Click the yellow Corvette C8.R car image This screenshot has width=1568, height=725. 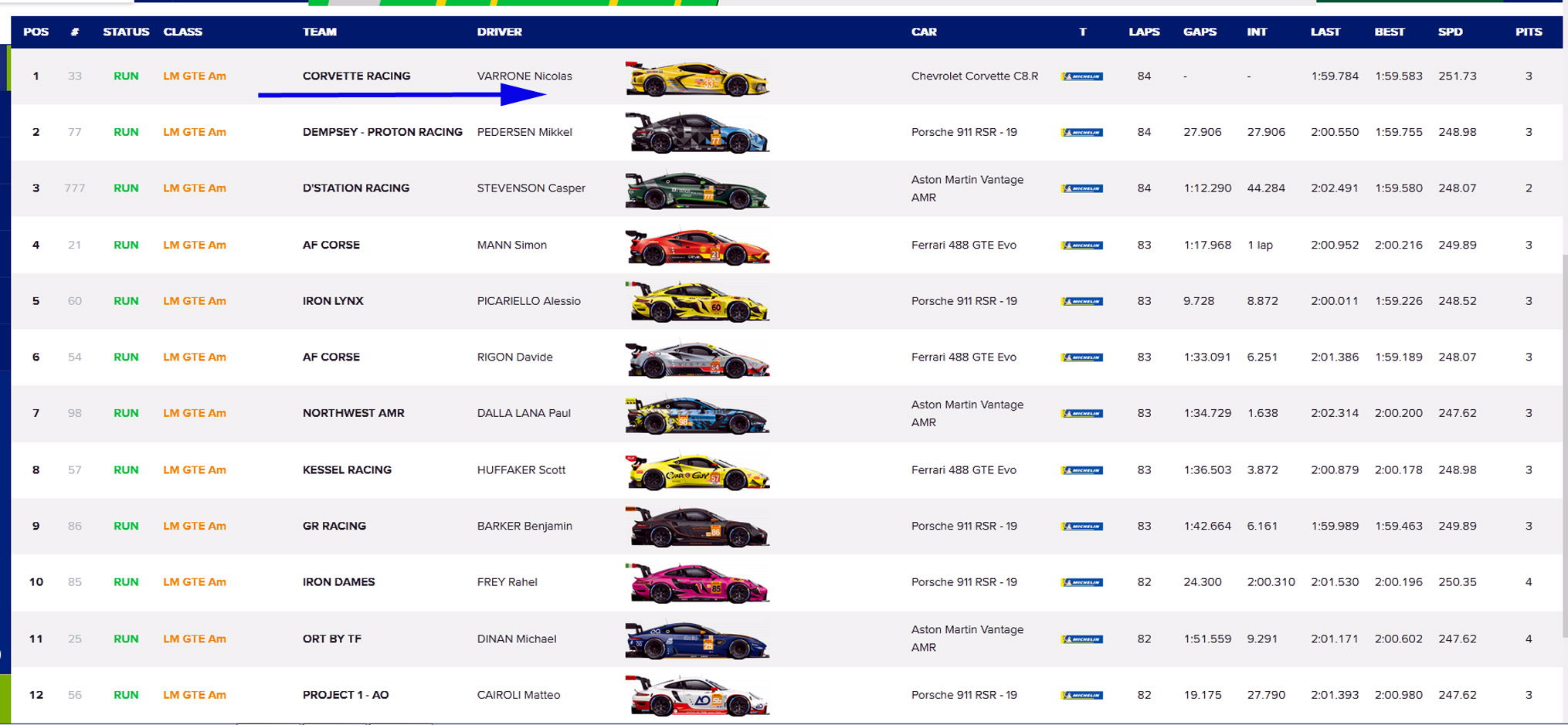(x=697, y=79)
